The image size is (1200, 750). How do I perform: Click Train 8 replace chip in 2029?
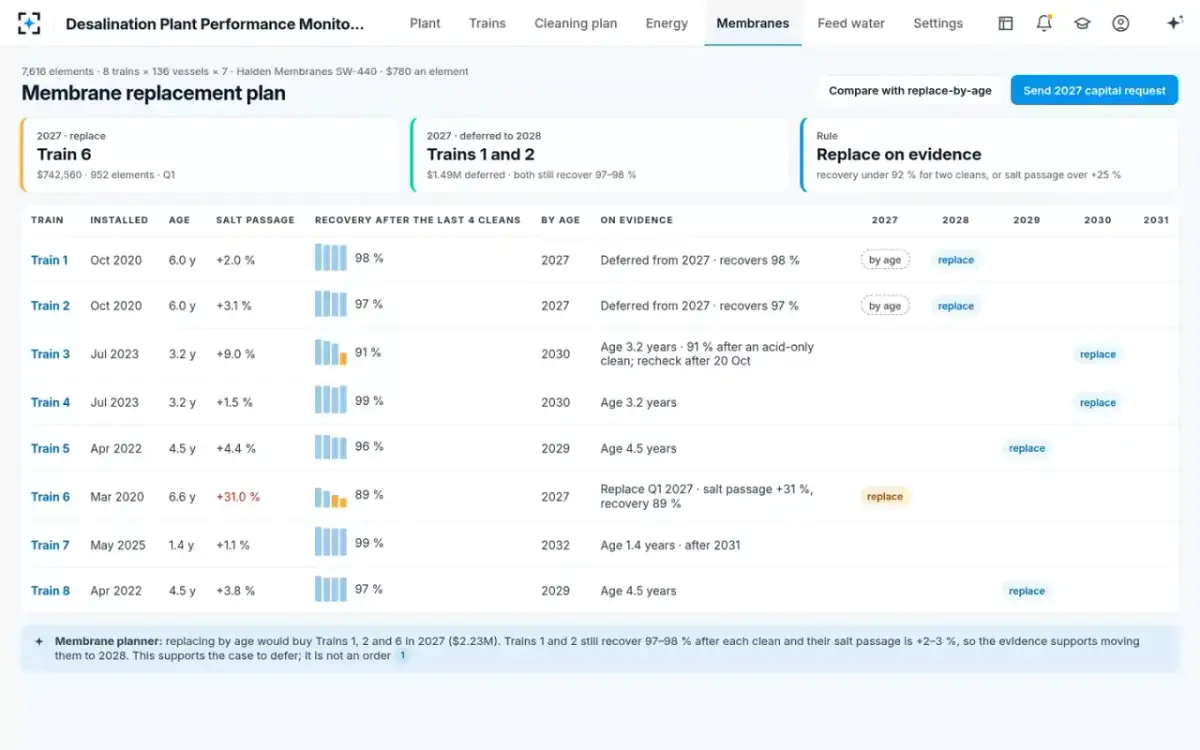[1027, 591]
